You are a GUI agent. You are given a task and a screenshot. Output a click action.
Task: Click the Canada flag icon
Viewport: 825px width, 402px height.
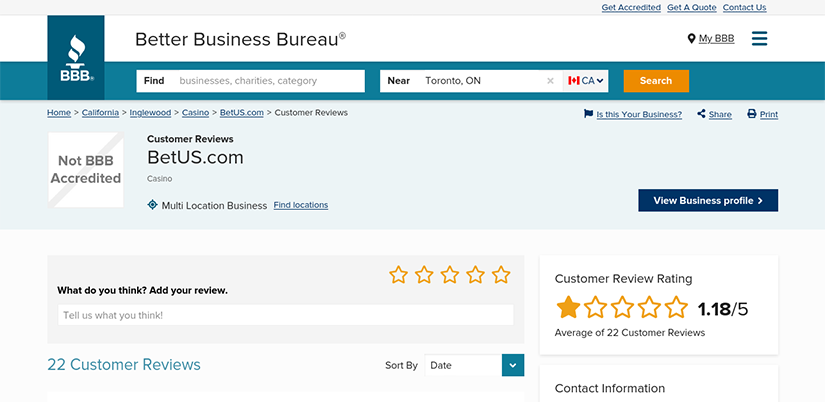coord(574,81)
